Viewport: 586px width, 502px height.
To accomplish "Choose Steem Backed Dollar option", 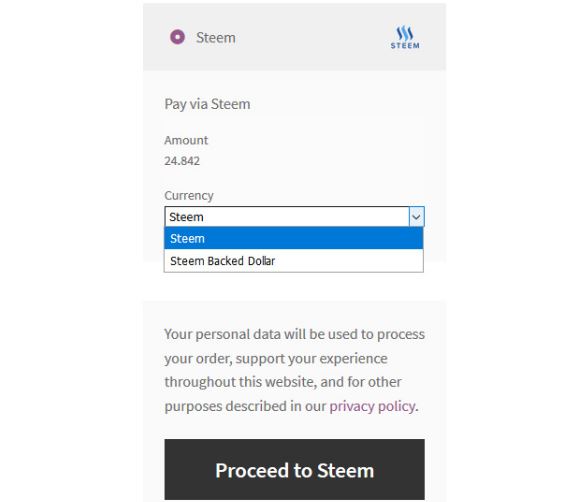I will (x=294, y=261).
